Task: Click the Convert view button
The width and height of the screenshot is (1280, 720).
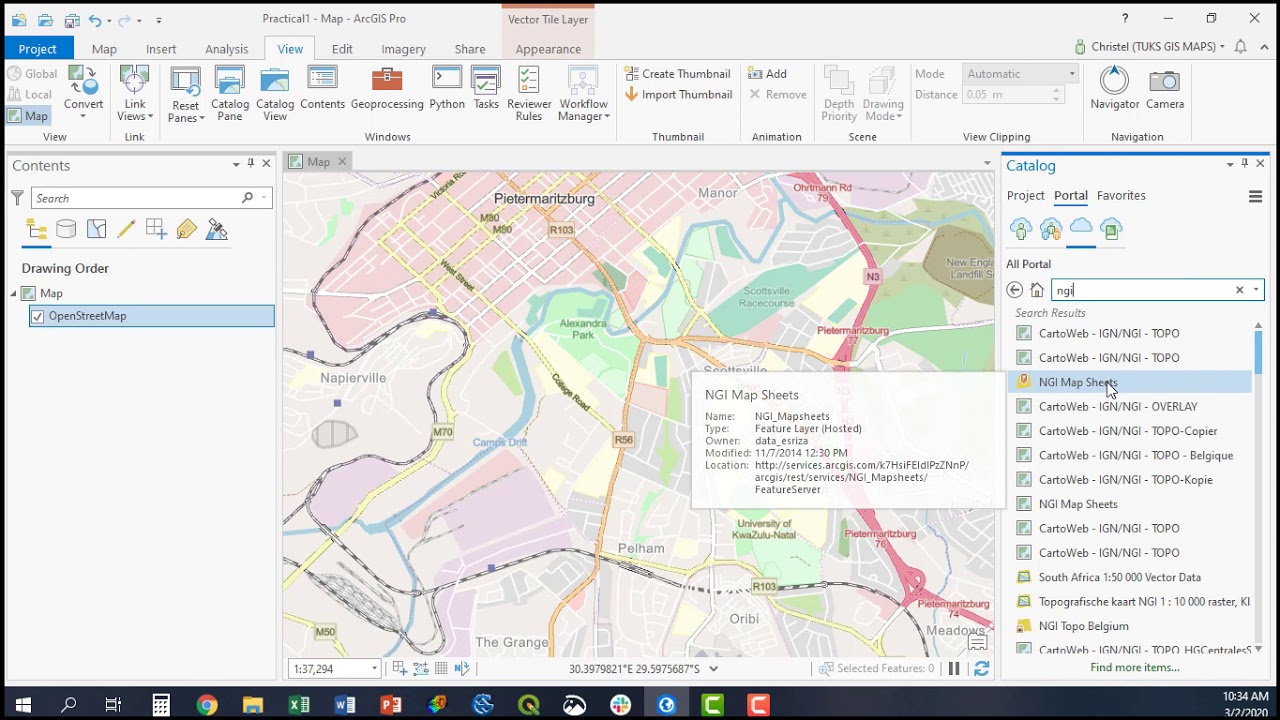Action: coord(83,93)
